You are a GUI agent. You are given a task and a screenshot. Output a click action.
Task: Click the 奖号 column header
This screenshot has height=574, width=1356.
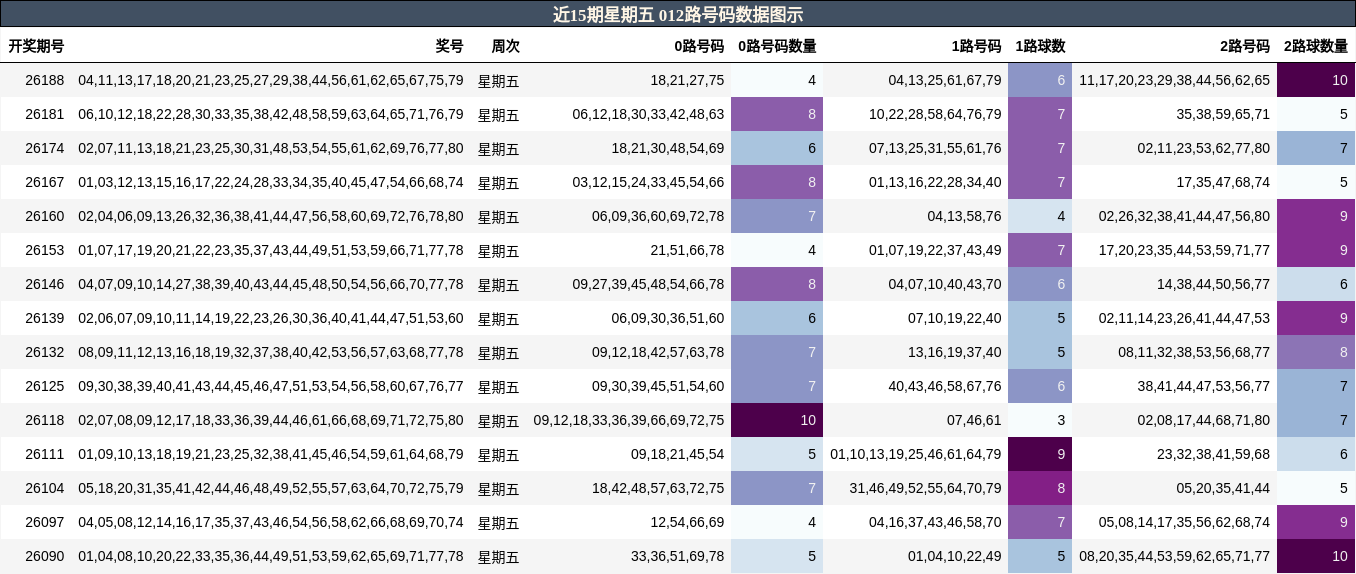coord(450,46)
